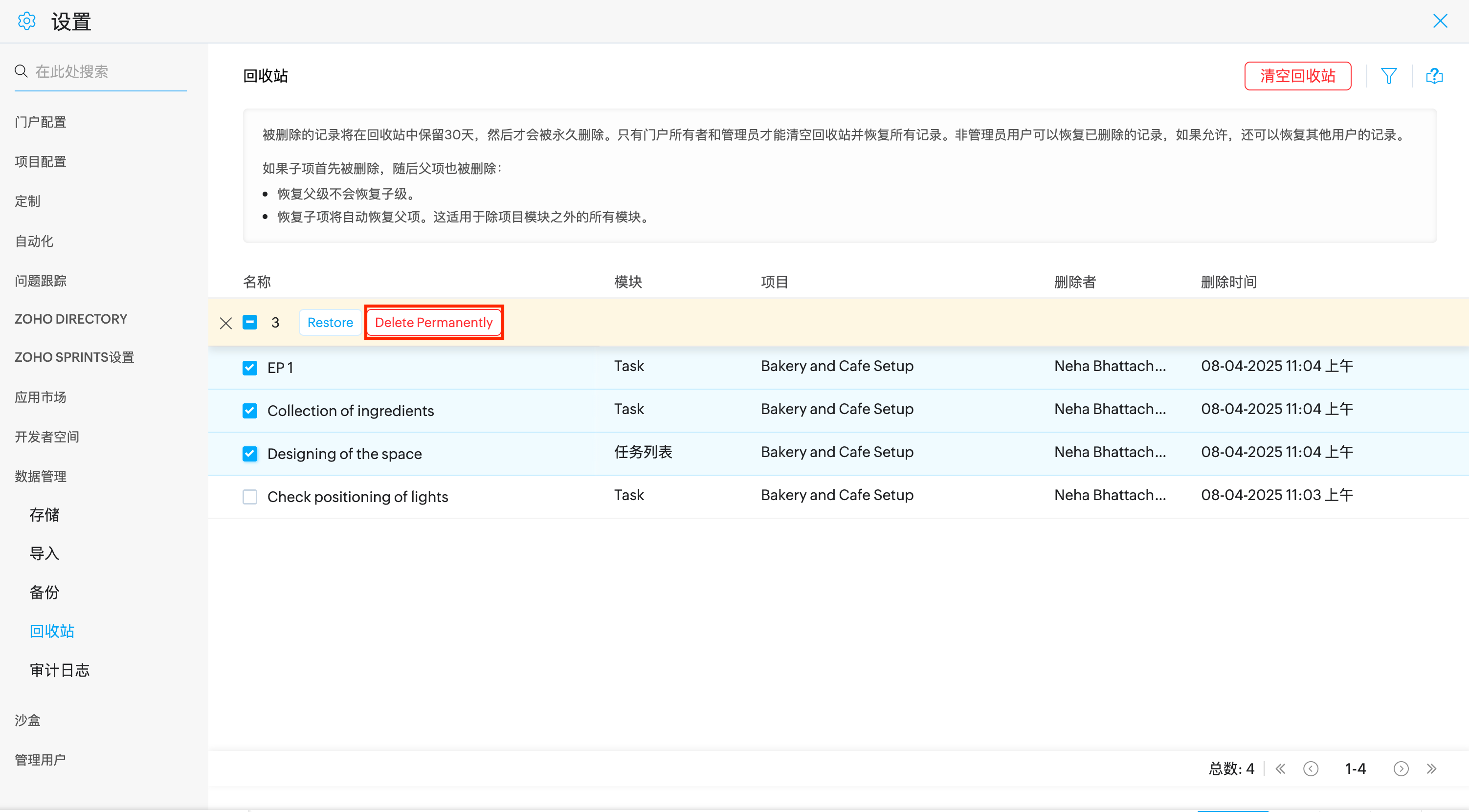Click the settings gear icon

click(x=26, y=21)
